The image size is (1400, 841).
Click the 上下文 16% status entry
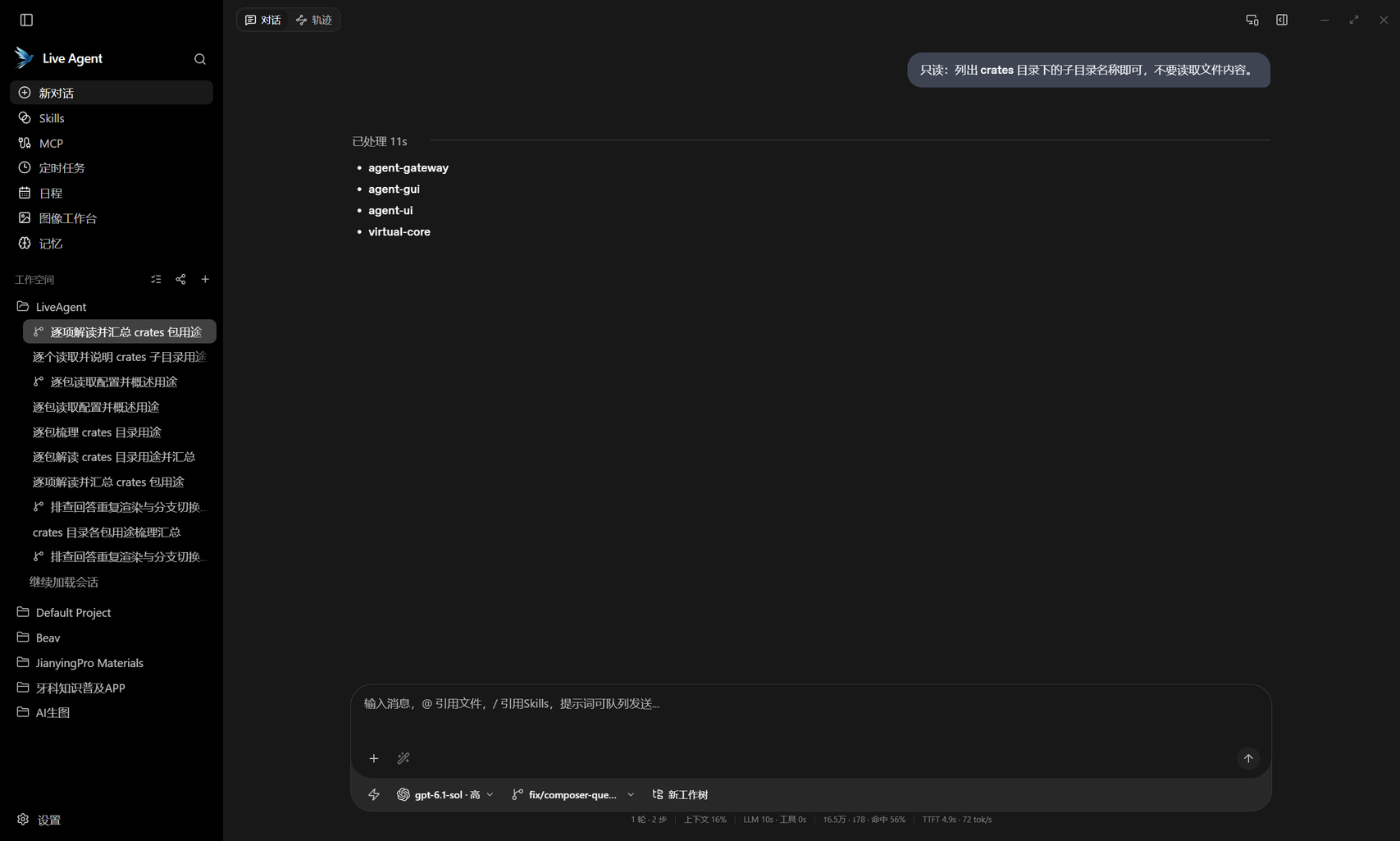(705, 820)
